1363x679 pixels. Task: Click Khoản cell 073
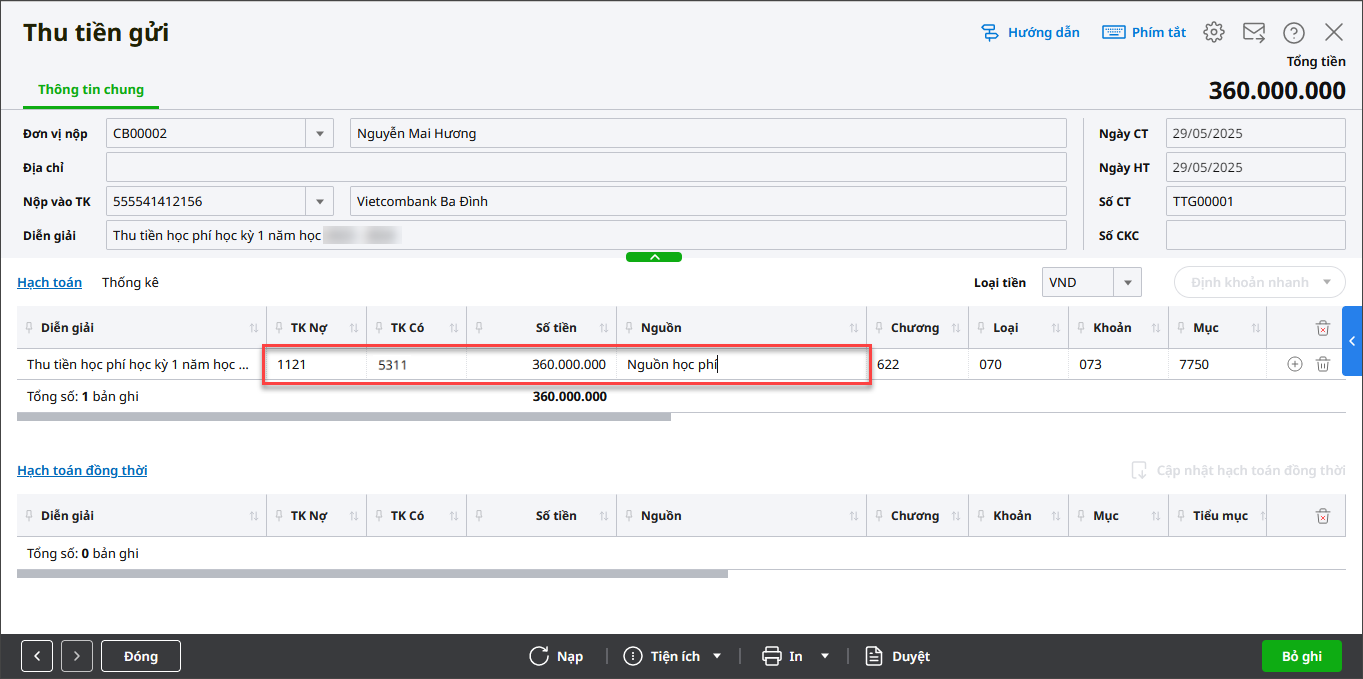1118,364
